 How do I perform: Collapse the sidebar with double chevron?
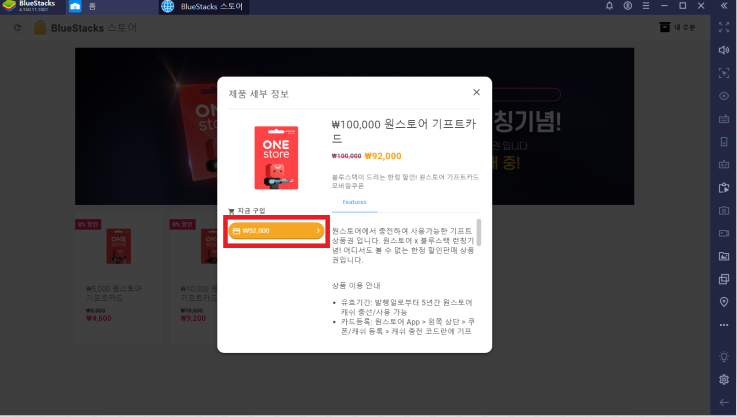(x=724, y=6)
